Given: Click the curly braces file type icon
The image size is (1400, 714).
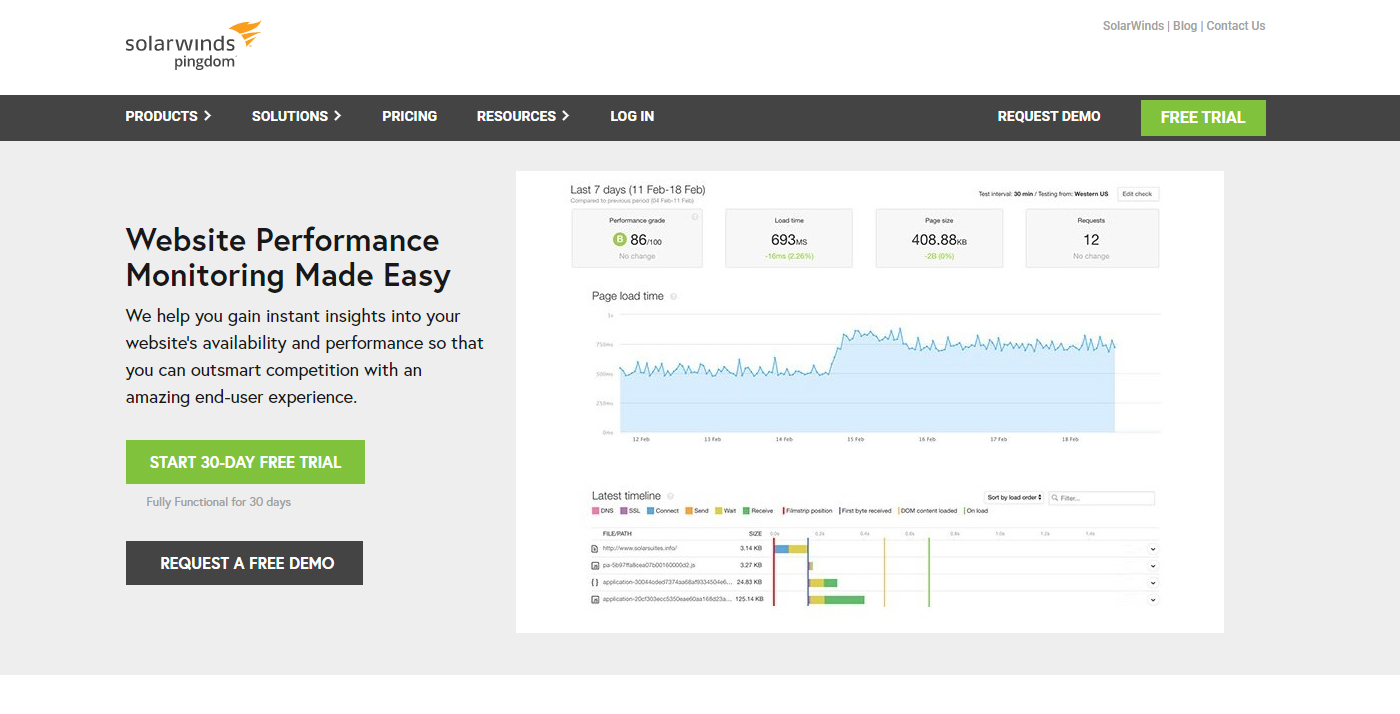Looking at the screenshot, I should pos(595,582).
